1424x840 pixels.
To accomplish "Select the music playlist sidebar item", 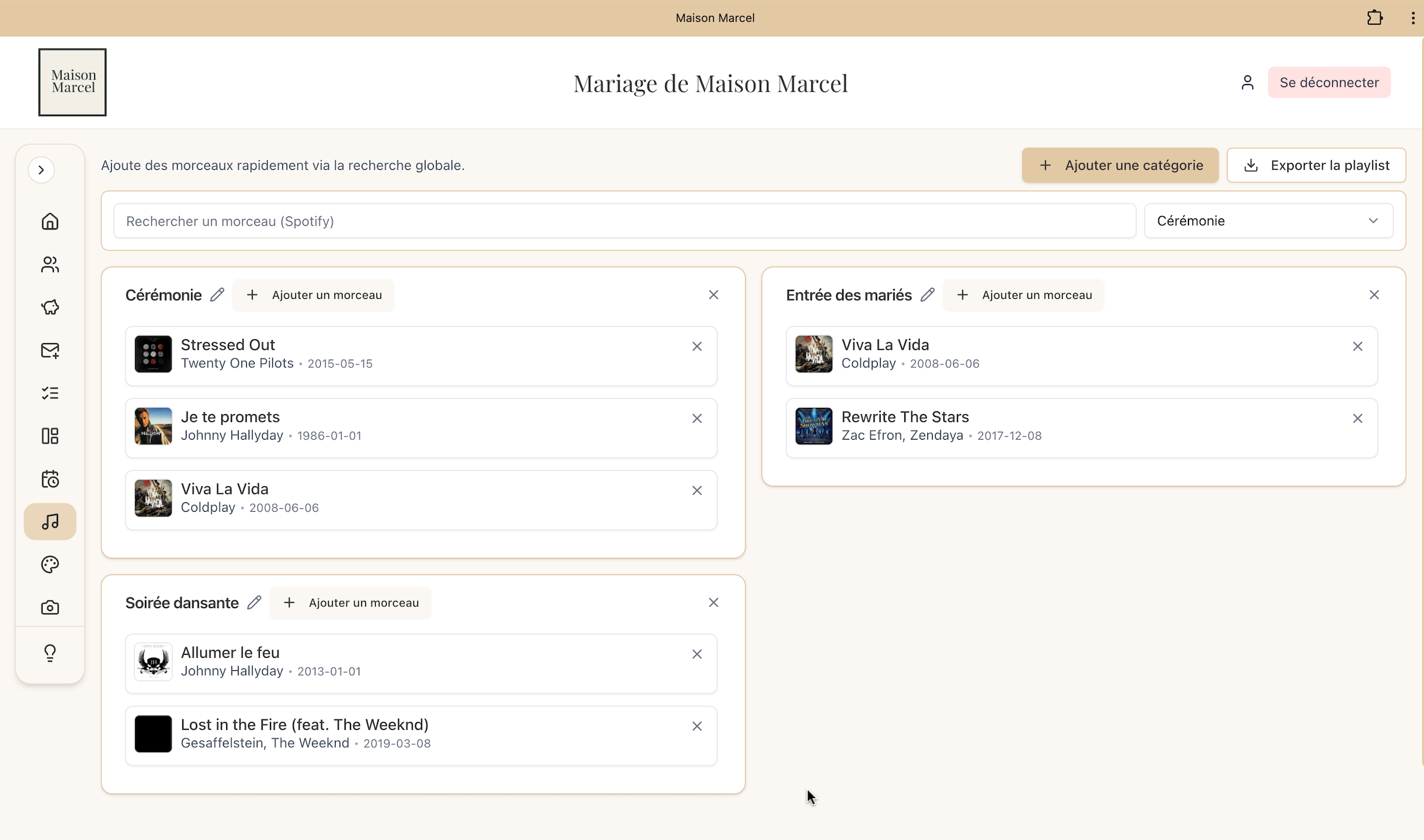I will tap(50, 522).
